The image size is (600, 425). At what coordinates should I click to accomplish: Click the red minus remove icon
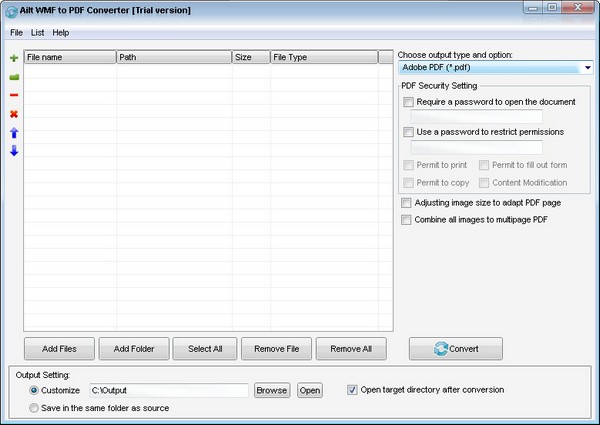14,95
